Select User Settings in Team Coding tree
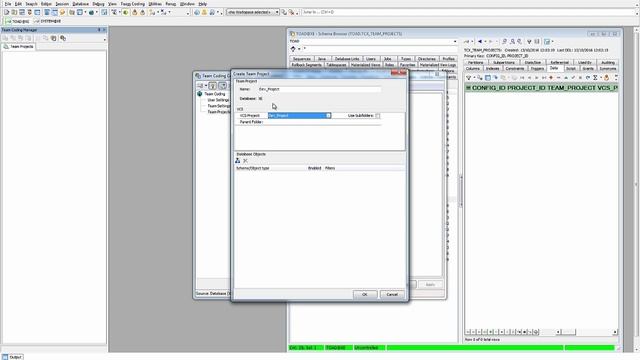This screenshot has width=640, height=360. point(218,100)
